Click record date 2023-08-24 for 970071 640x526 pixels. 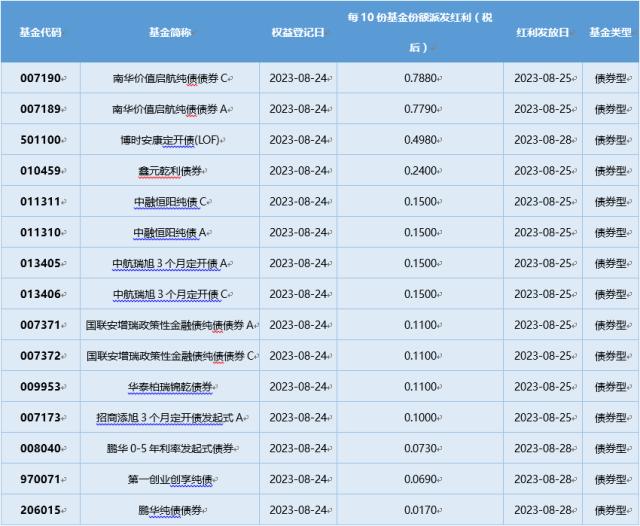298,479
